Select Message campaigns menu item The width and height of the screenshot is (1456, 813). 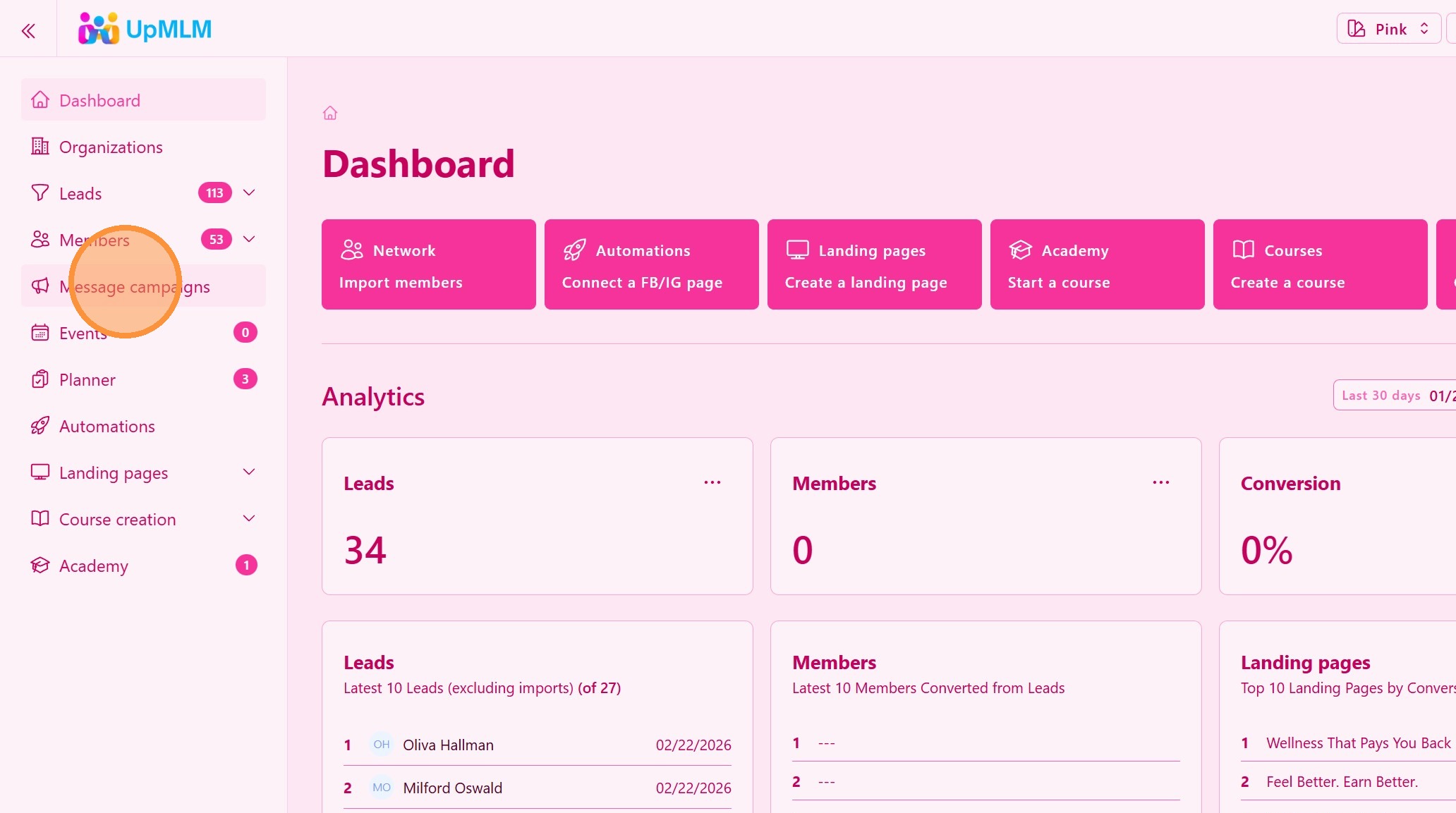point(135,287)
